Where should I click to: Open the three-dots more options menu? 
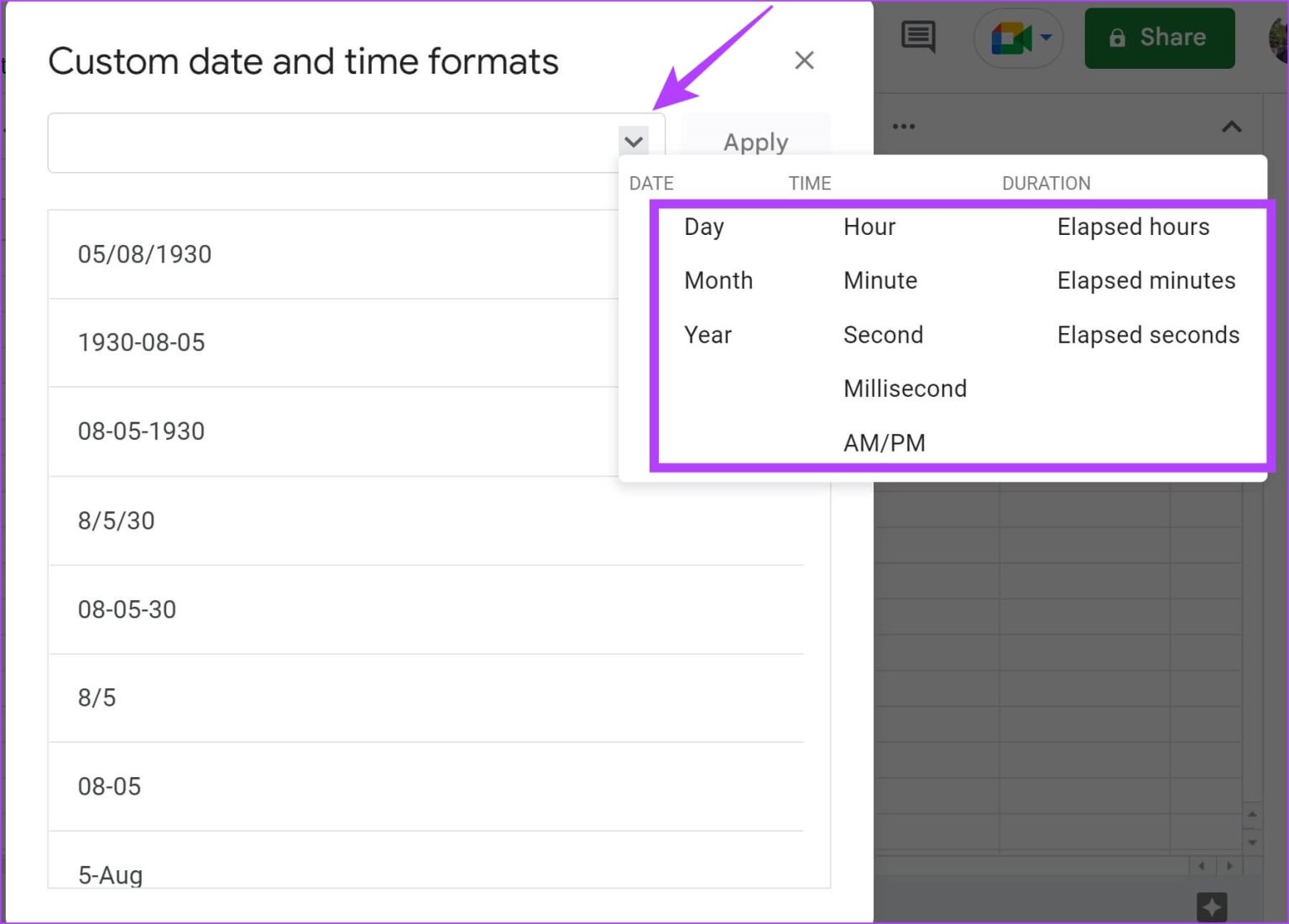pyautogui.click(x=904, y=127)
